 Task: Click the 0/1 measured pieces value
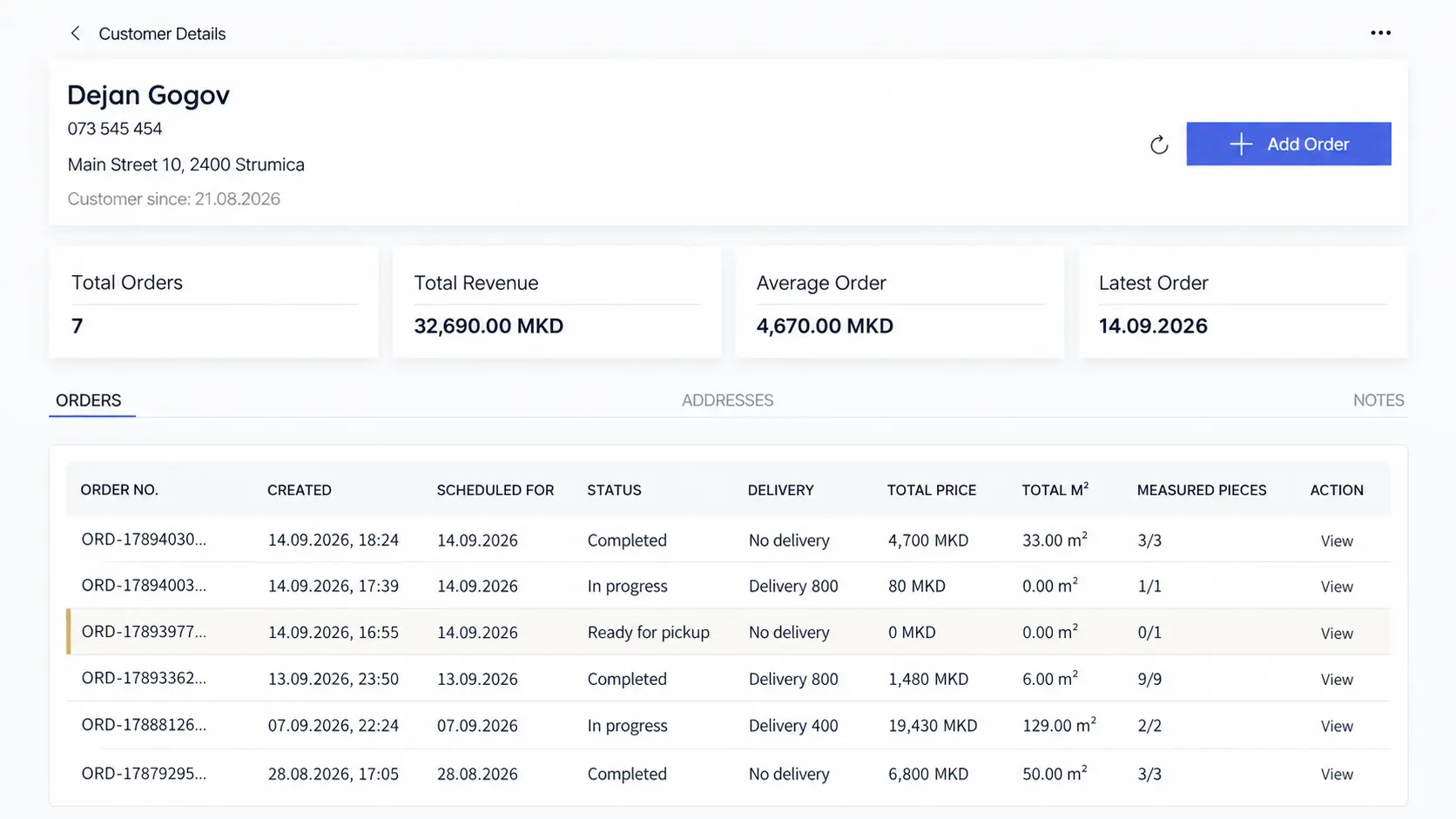pos(1149,633)
